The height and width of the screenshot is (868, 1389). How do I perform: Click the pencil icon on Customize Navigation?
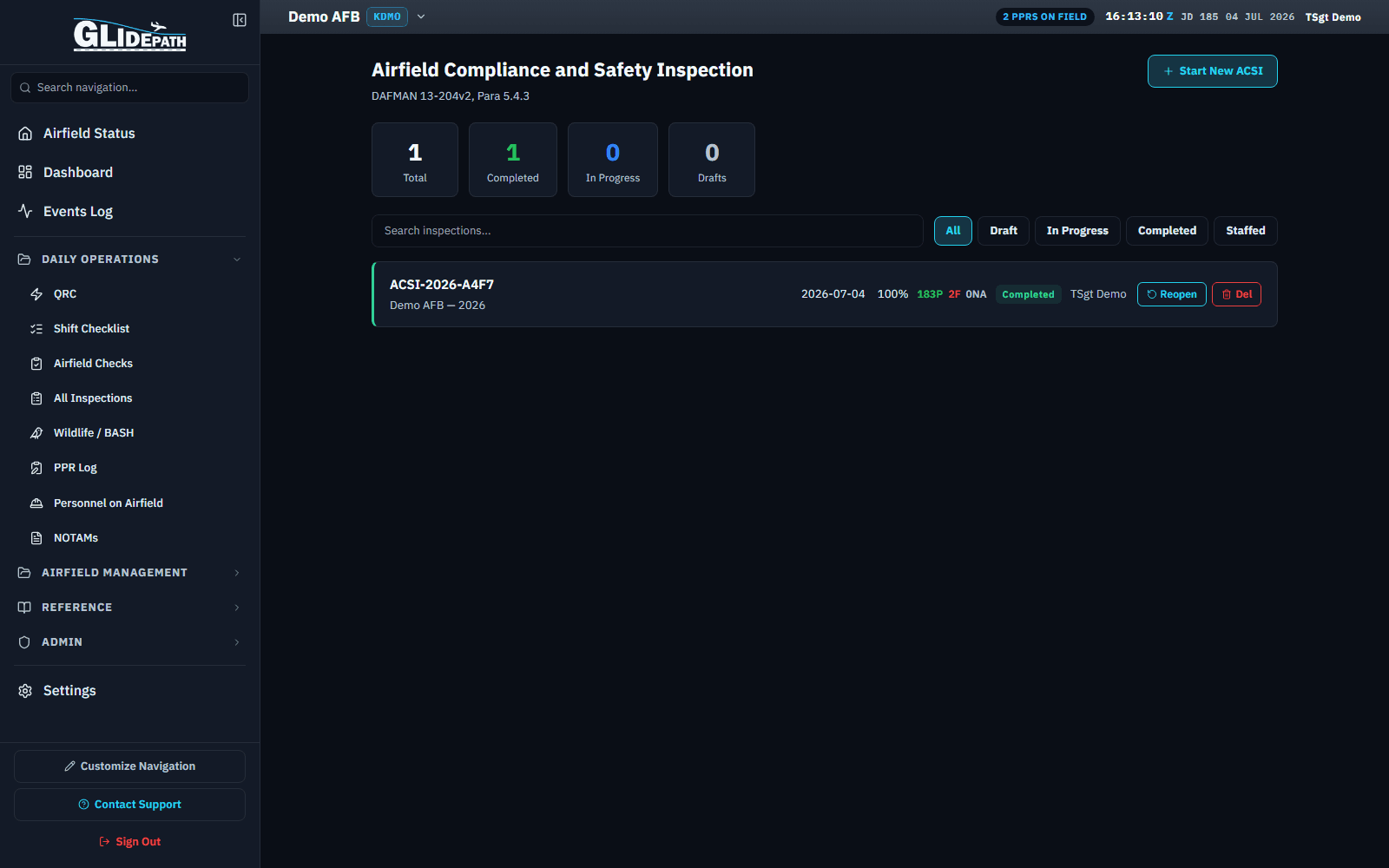(69, 766)
